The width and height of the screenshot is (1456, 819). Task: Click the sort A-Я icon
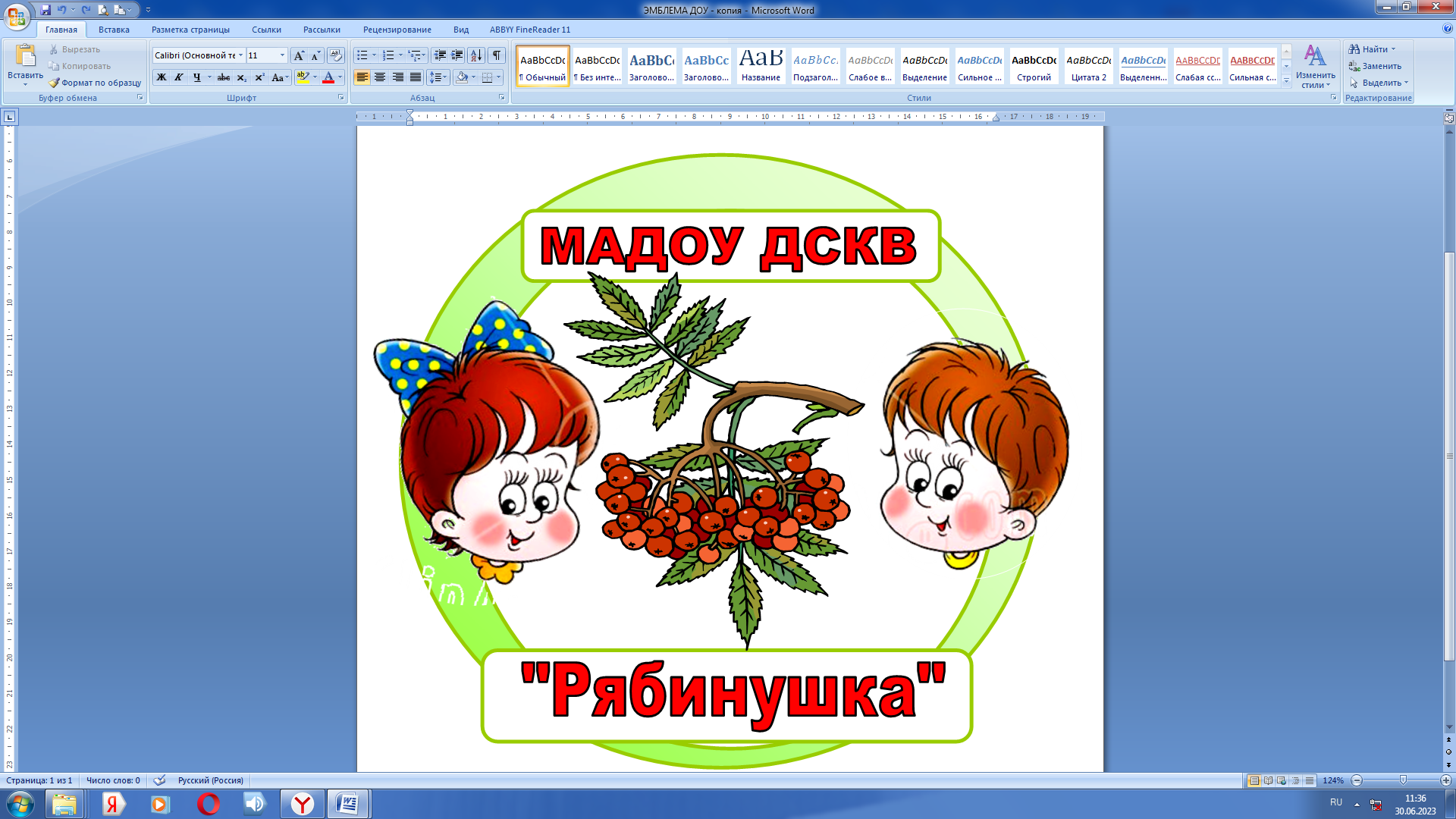coord(476,55)
